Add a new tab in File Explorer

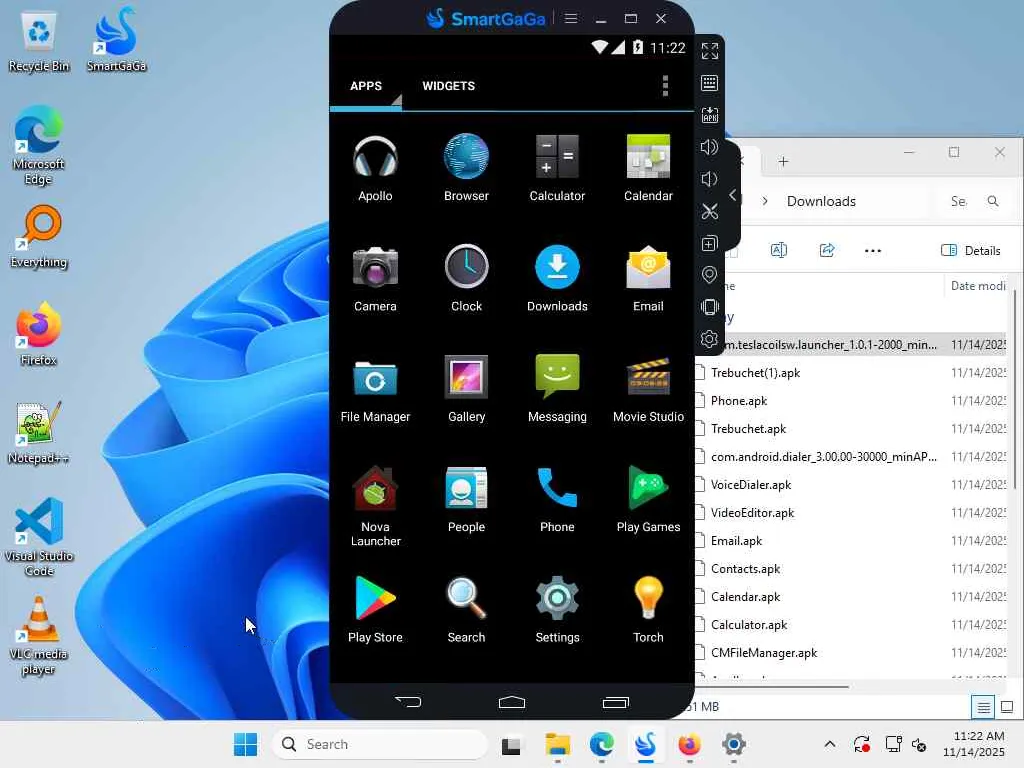783,161
